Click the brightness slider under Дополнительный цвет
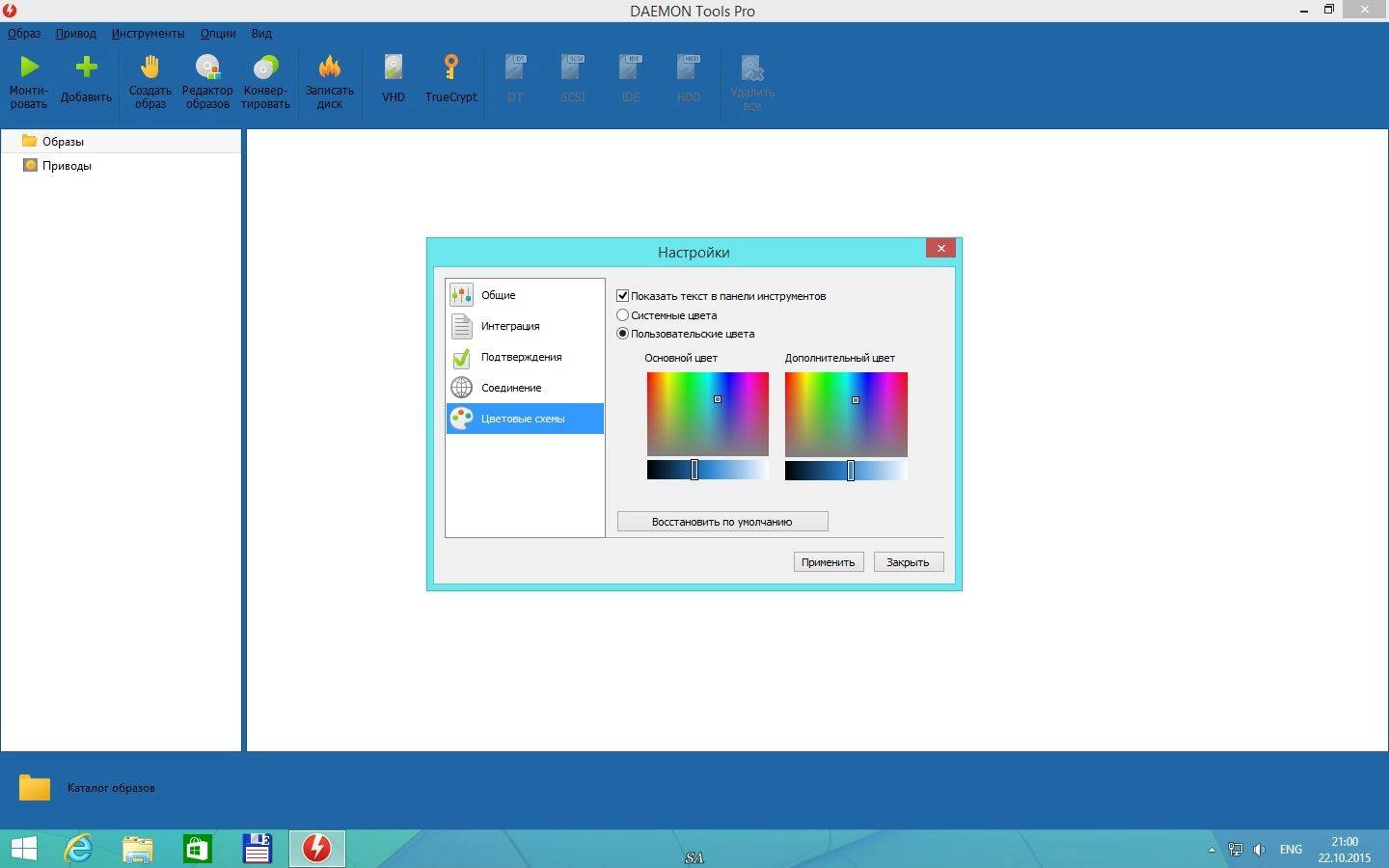Viewport: 1389px width, 868px height. coord(846,470)
